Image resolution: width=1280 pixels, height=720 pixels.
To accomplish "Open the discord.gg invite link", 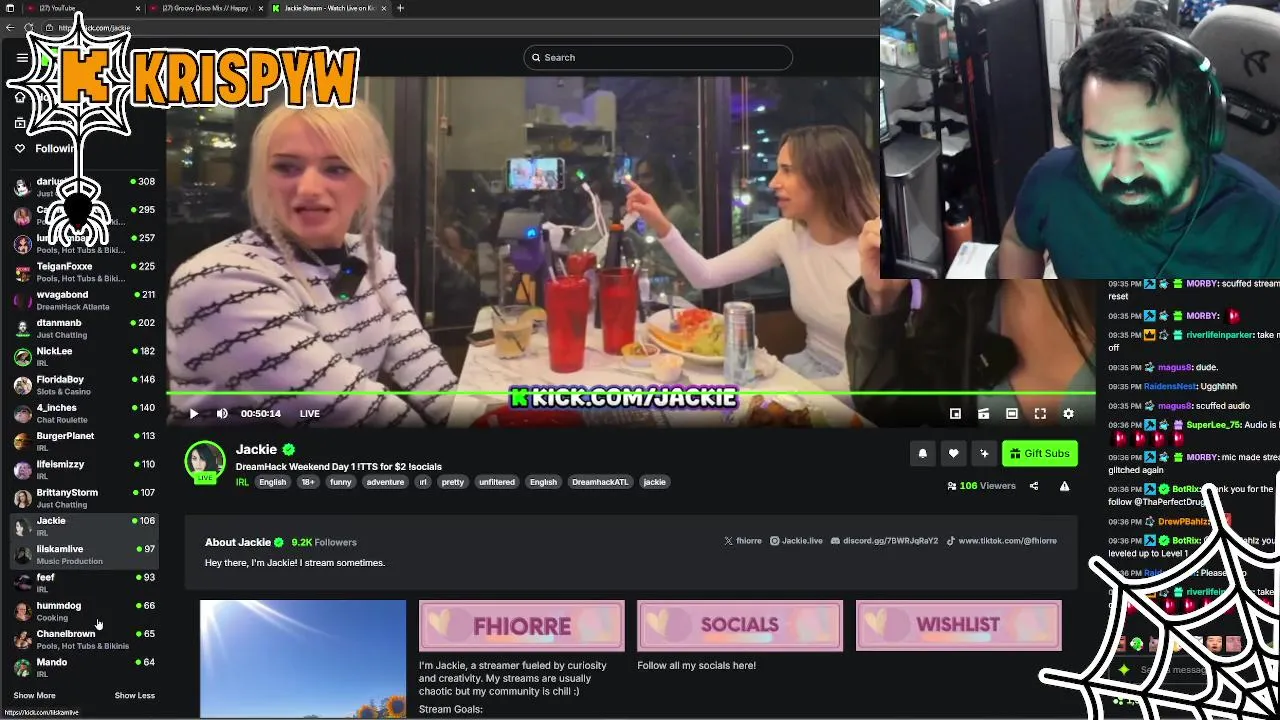I will pos(885,541).
